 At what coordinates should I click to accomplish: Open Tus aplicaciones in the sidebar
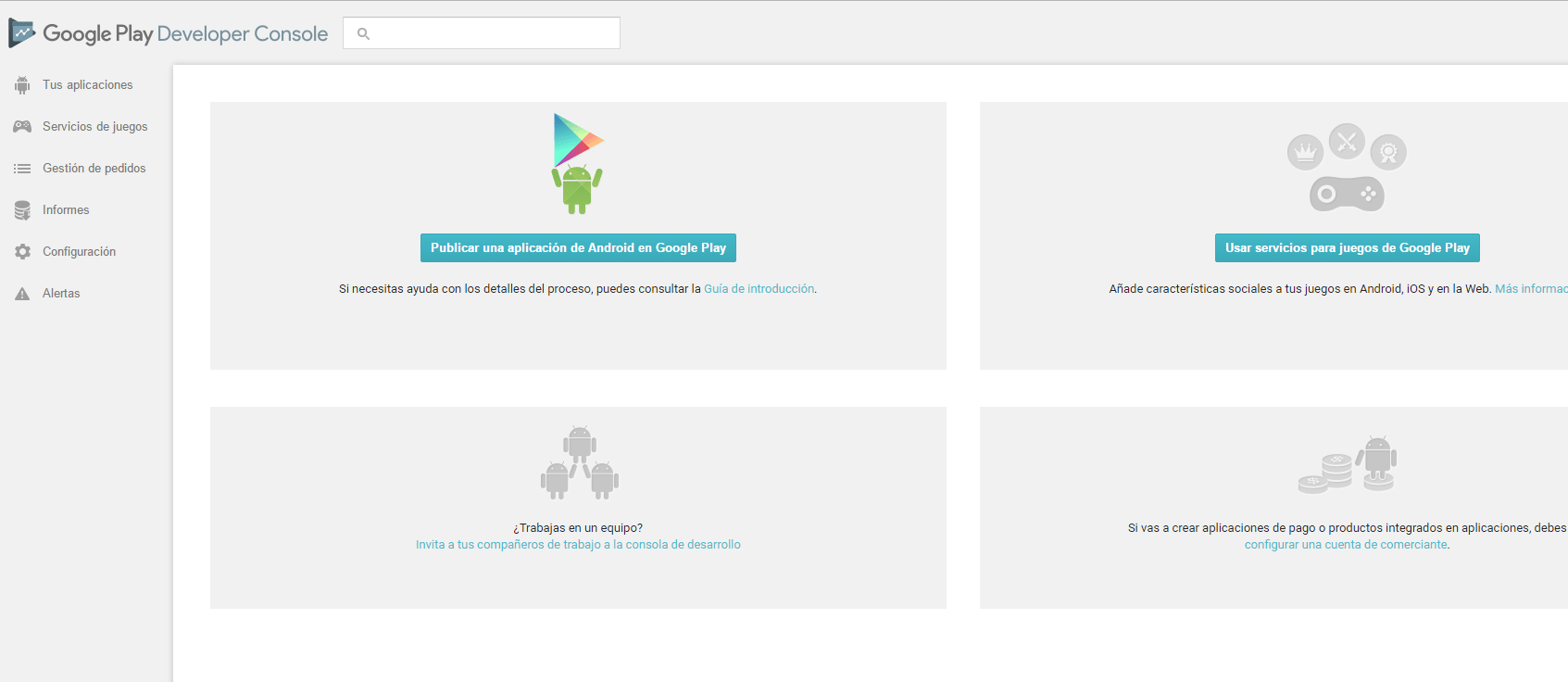pyautogui.click(x=88, y=85)
